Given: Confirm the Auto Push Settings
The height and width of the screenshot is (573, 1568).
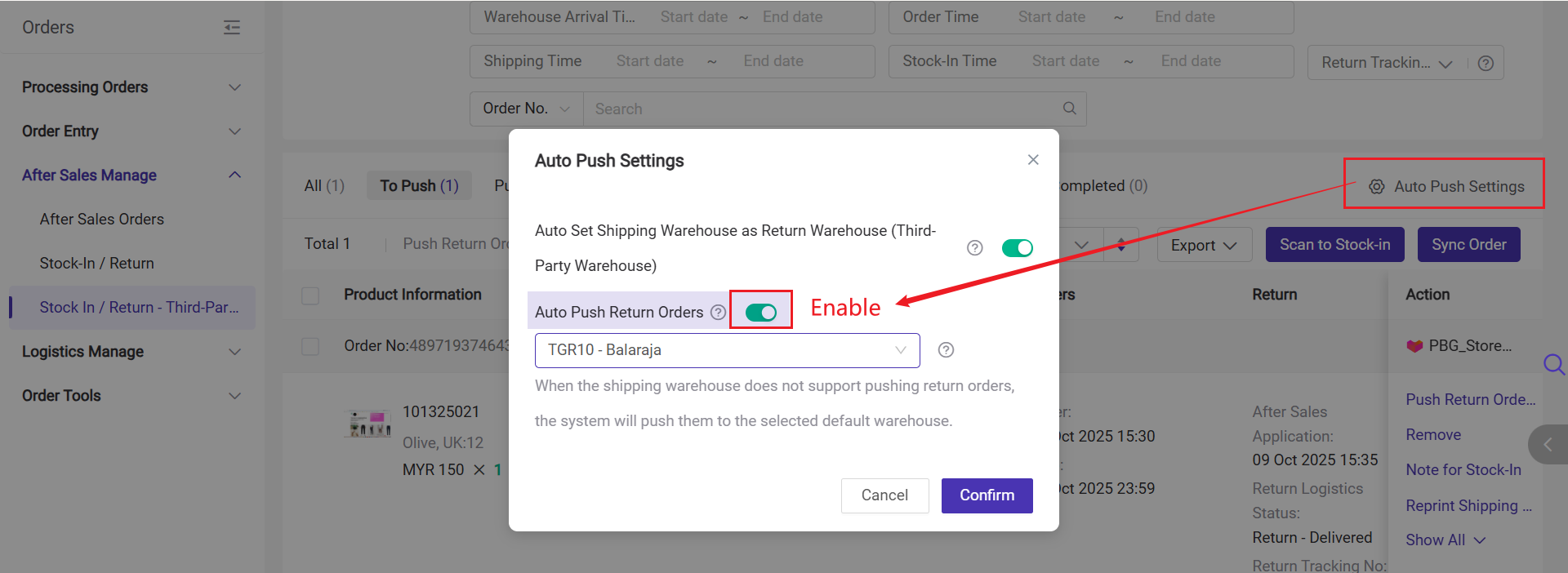Looking at the screenshot, I should [x=987, y=495].
